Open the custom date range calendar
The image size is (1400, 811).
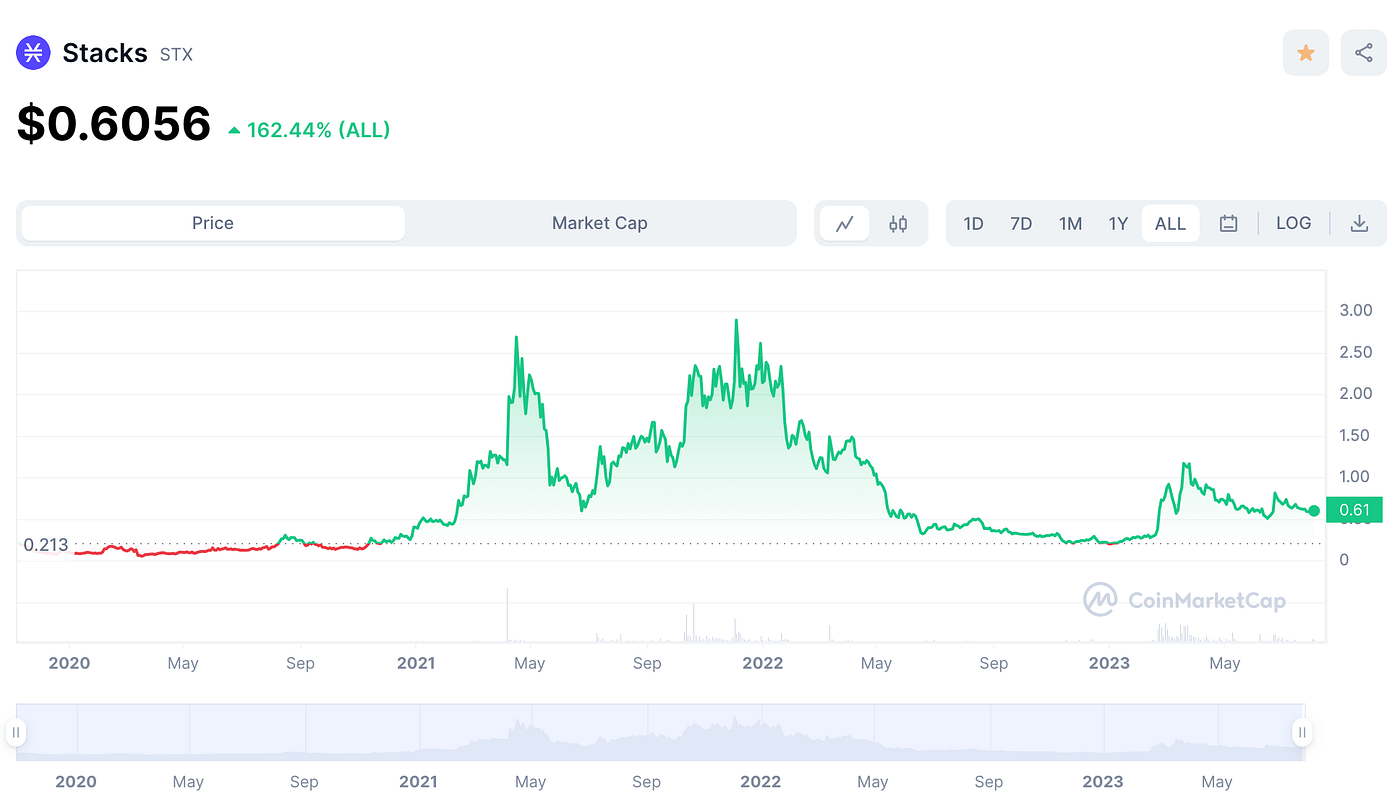pos(1228,223)
